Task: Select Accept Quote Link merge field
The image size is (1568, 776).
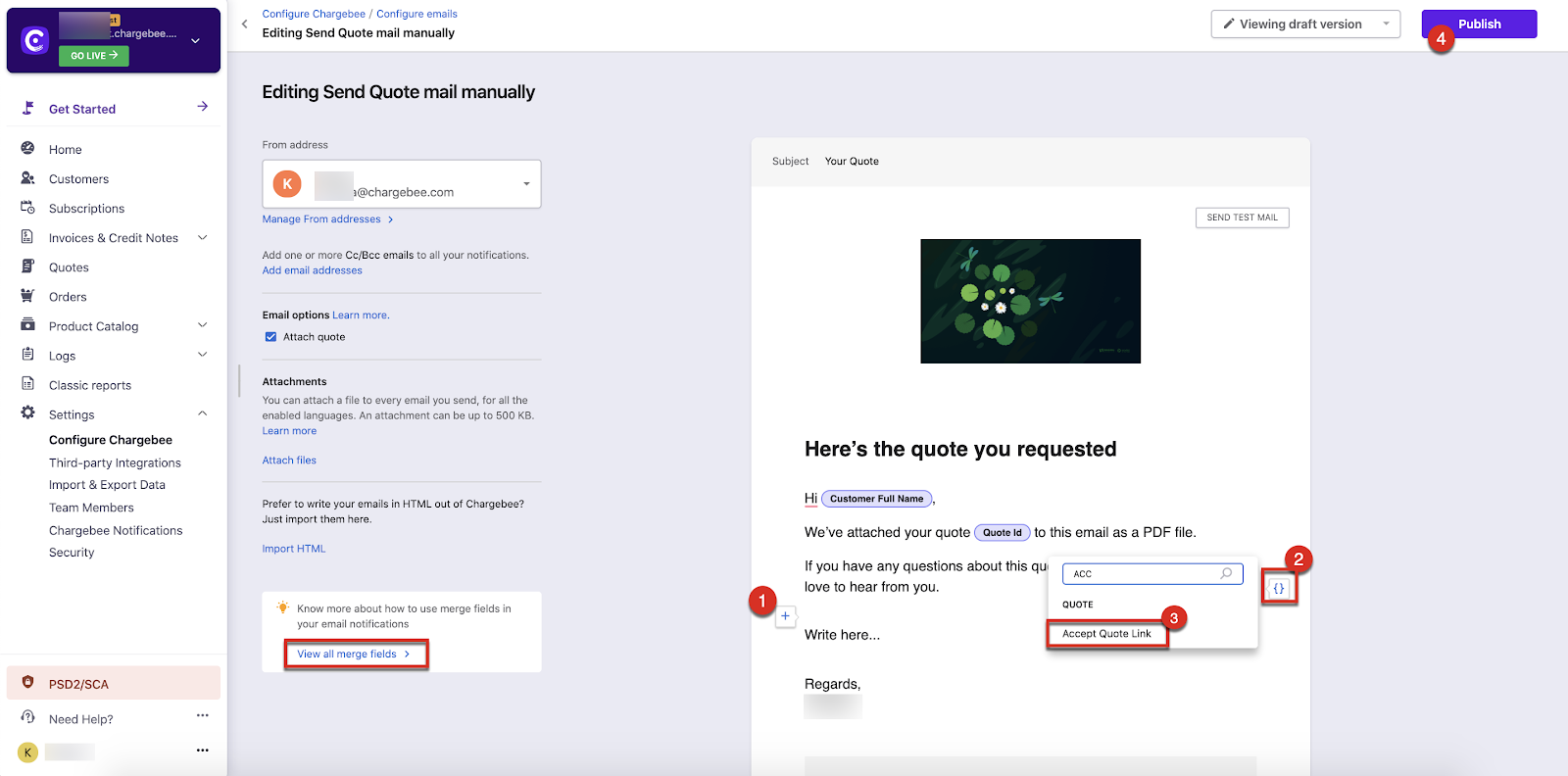Action: click(1106, 634)
